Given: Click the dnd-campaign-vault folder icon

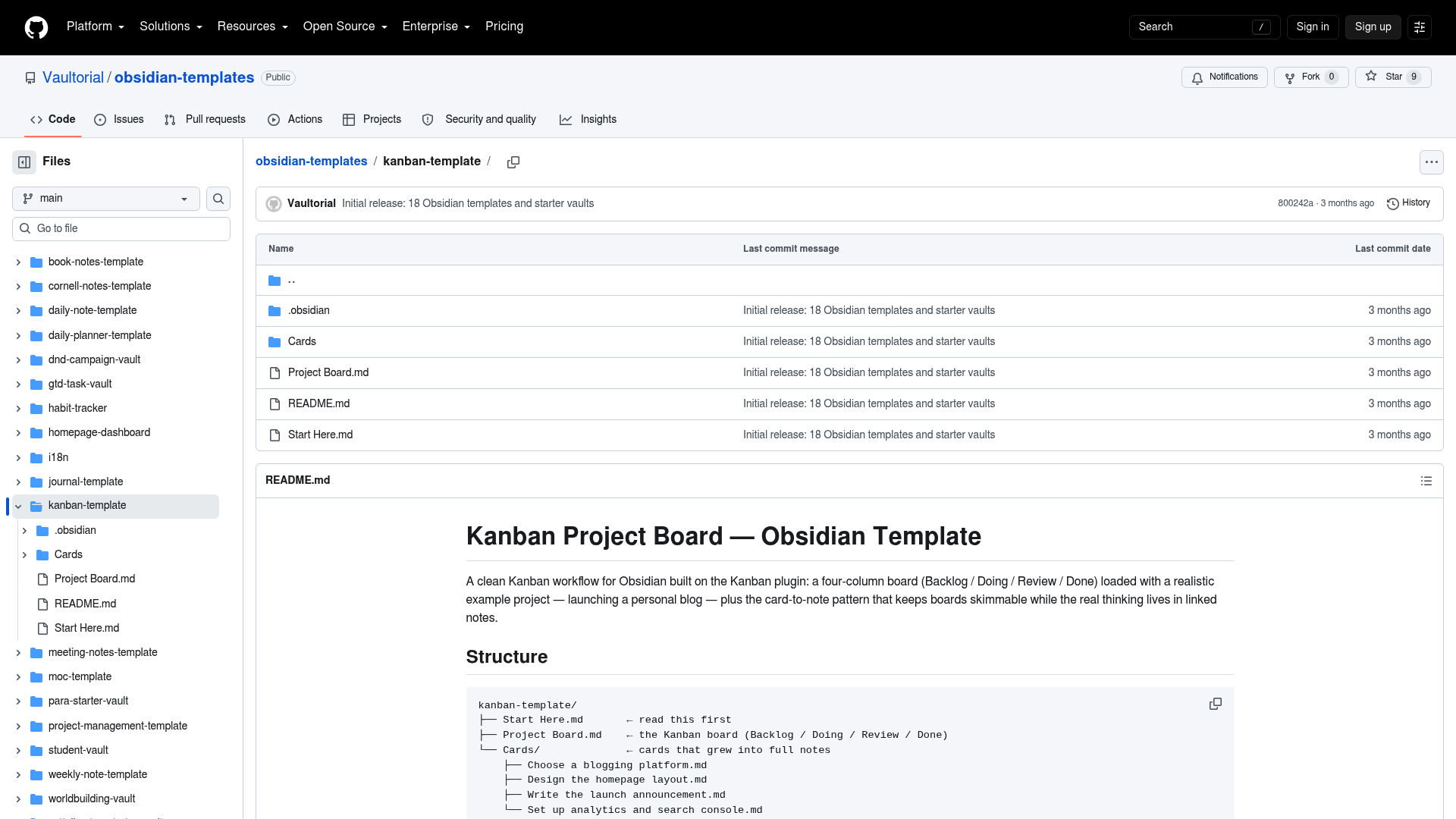Looking at the screenshot, I should coord(36,360).
